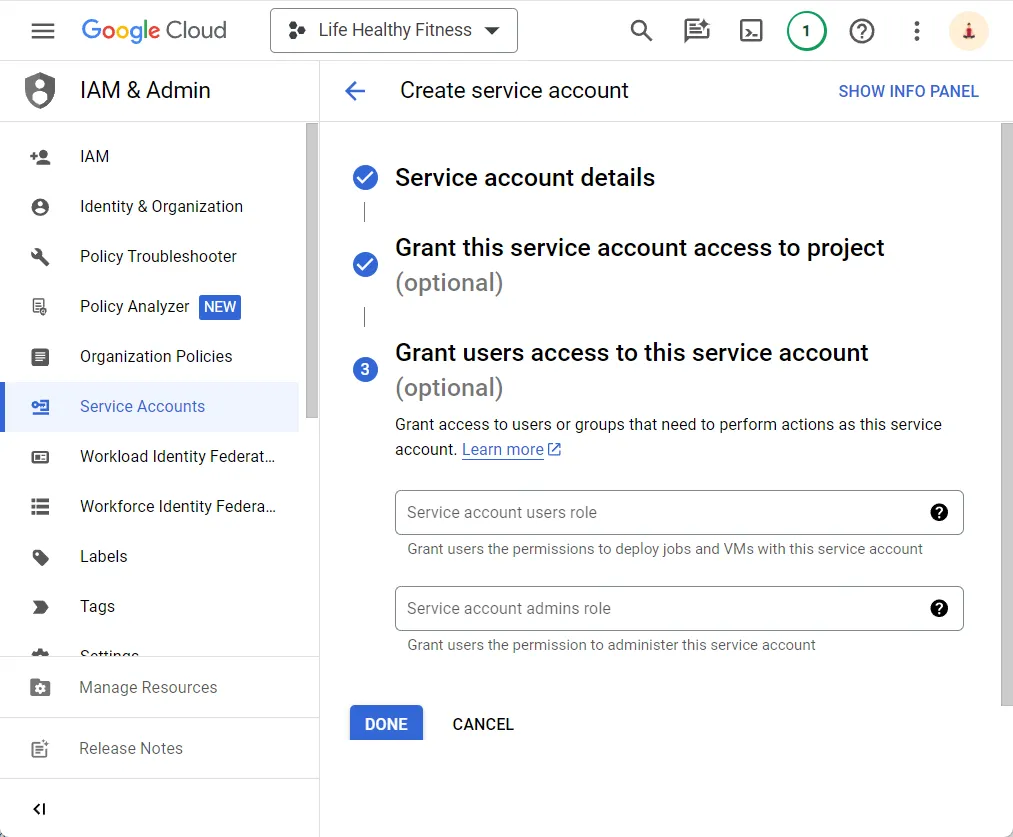Image resolution: width=1013 pixels, height=837 pixels.
Task: Open the navigation hamburger menu
Action: tap(42, 30)
